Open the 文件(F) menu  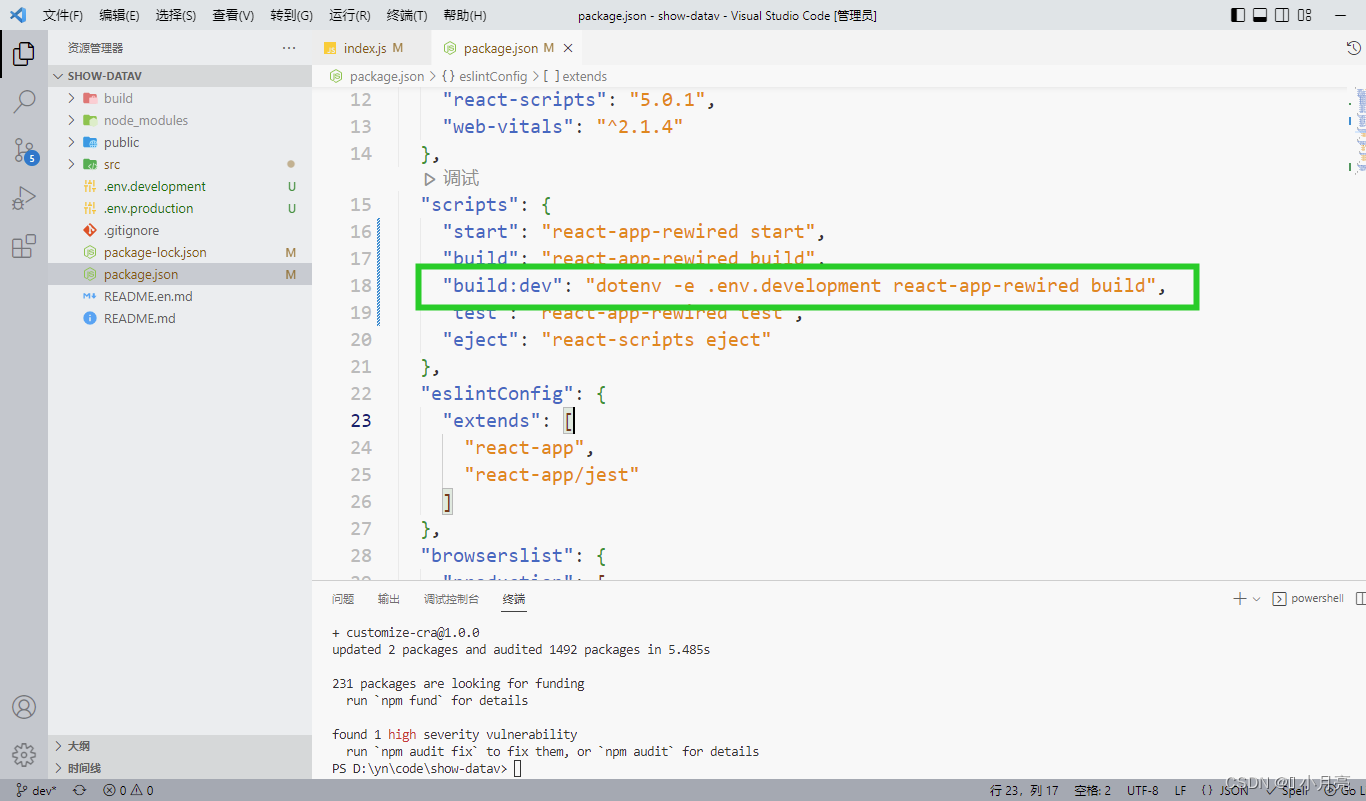coord(63,15)
